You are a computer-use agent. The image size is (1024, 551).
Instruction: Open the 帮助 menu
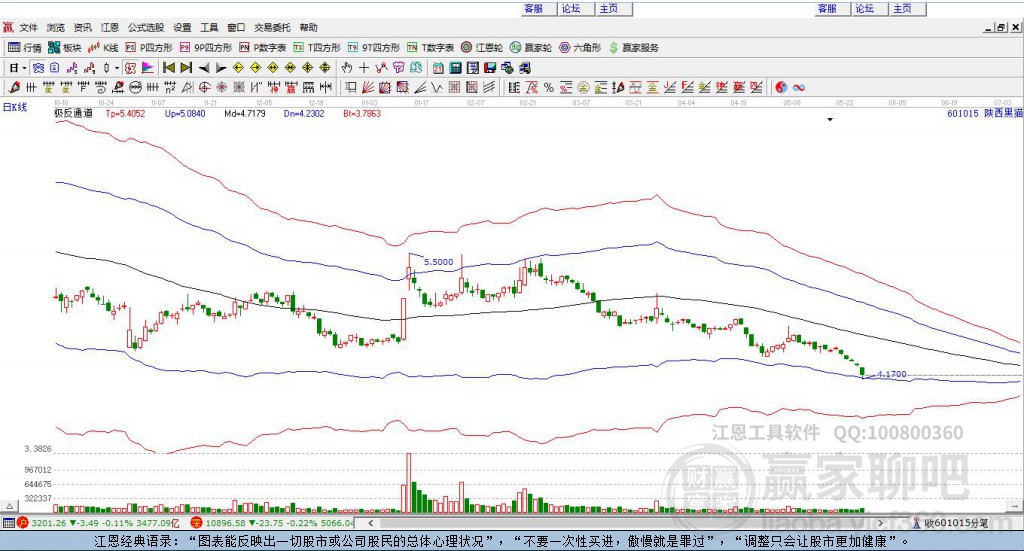point(308,27)
